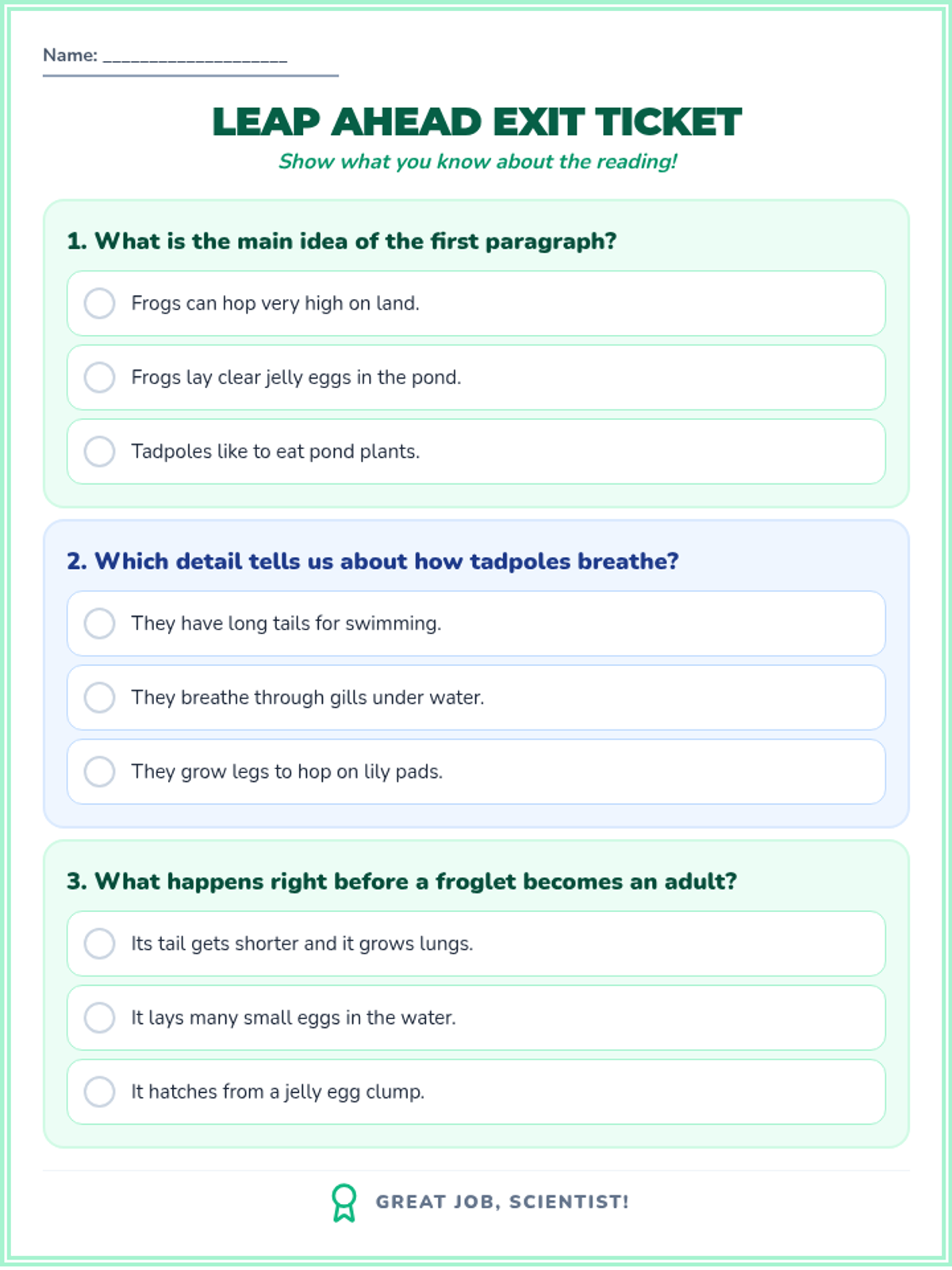952x1270 pixels.
Task: Select "Frogs can hop very high on land"
Action: [100, 303]
